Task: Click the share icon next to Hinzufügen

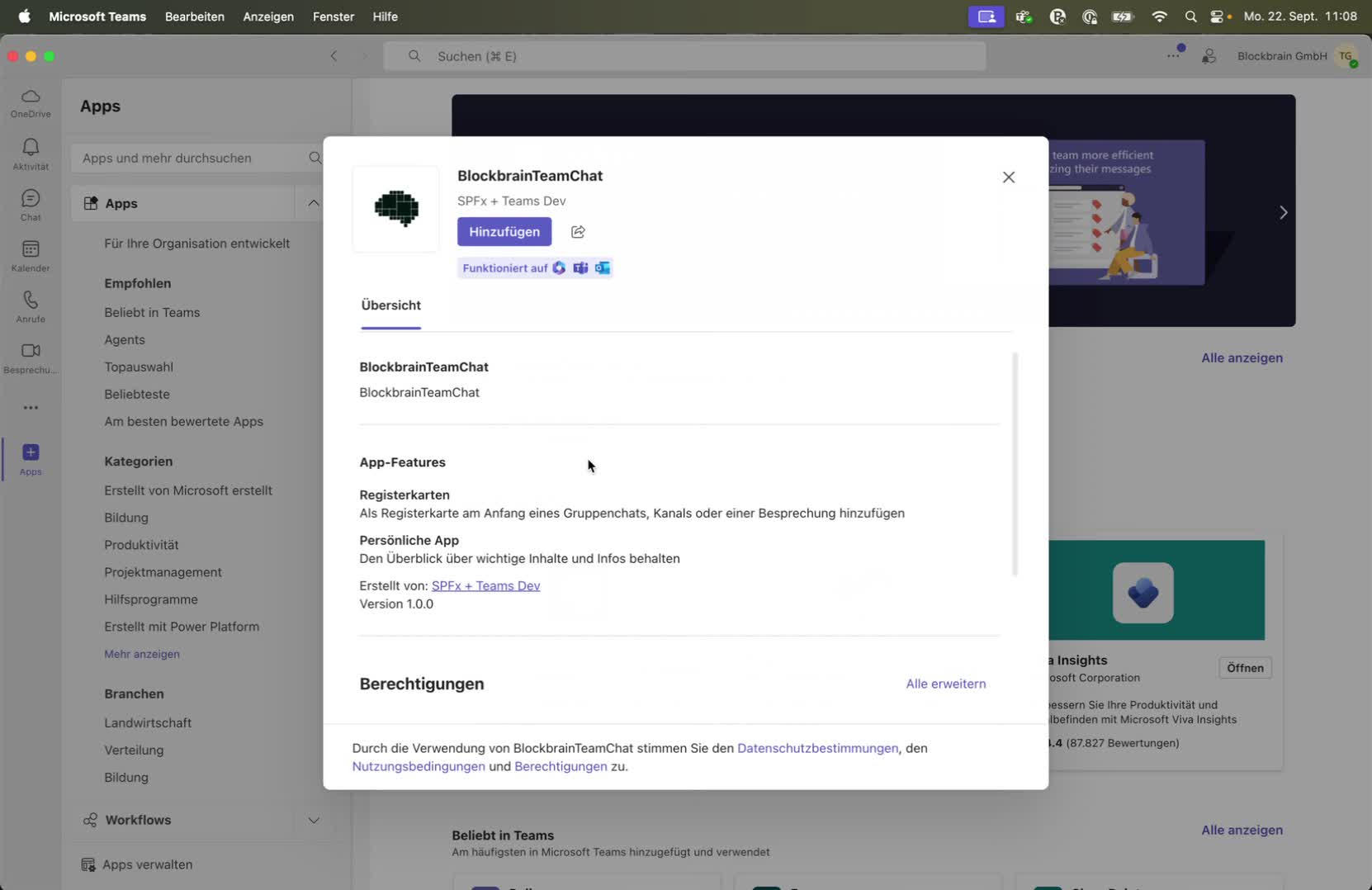Action: 578,232
